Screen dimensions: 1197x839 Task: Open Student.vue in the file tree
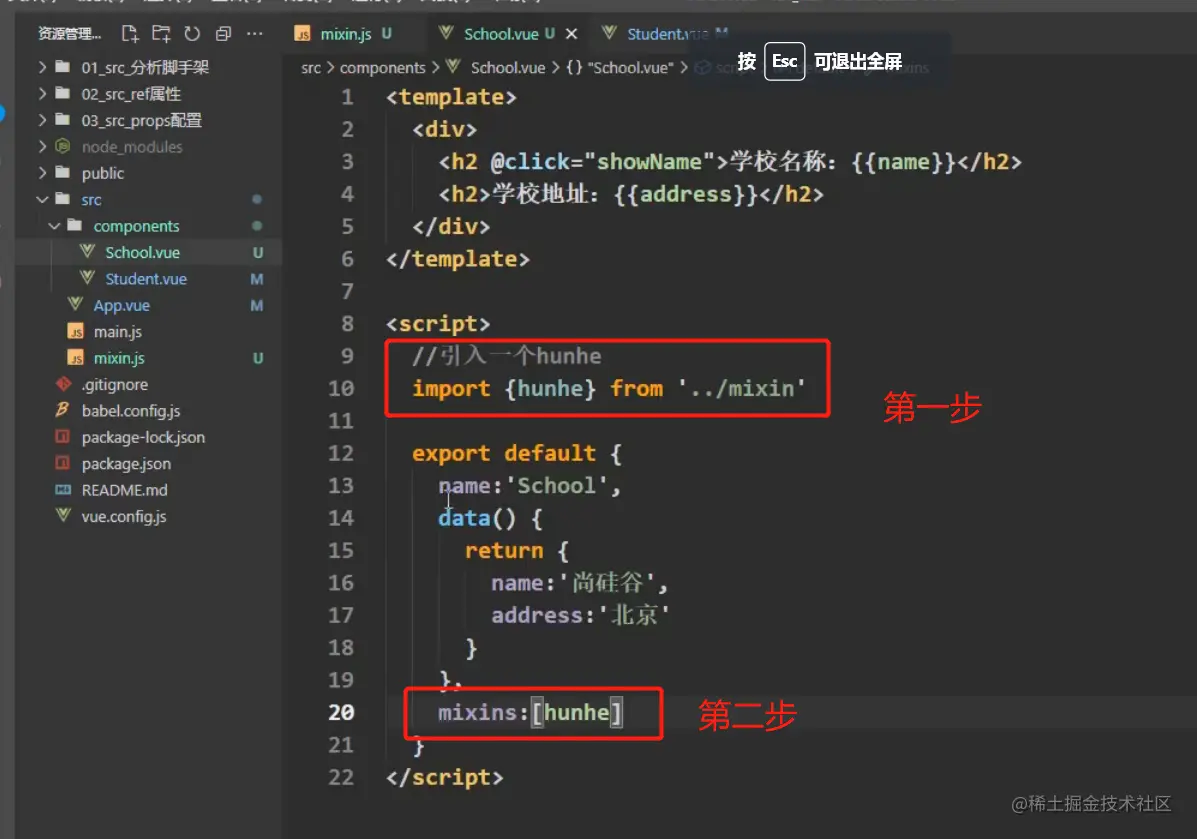point(146,279)
